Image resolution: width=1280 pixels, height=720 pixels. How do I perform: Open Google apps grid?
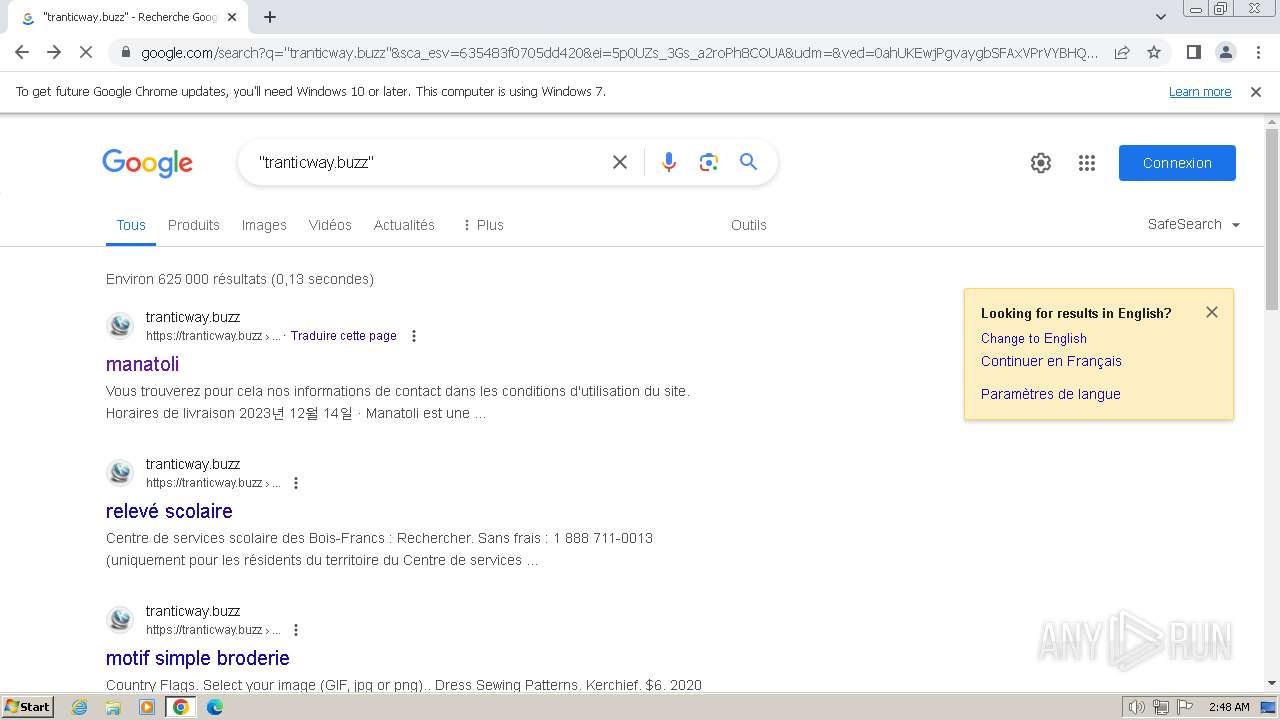coord(1087,163)
